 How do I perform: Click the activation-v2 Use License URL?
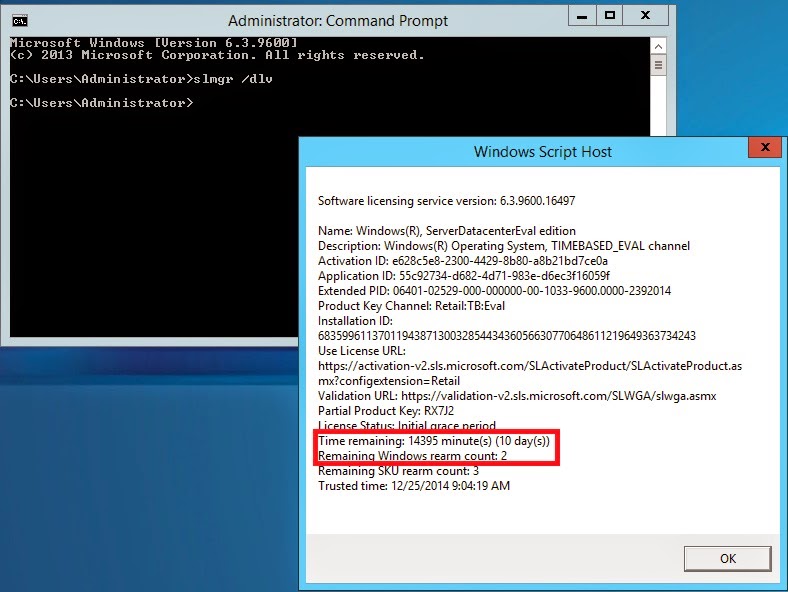click(530, 373)
